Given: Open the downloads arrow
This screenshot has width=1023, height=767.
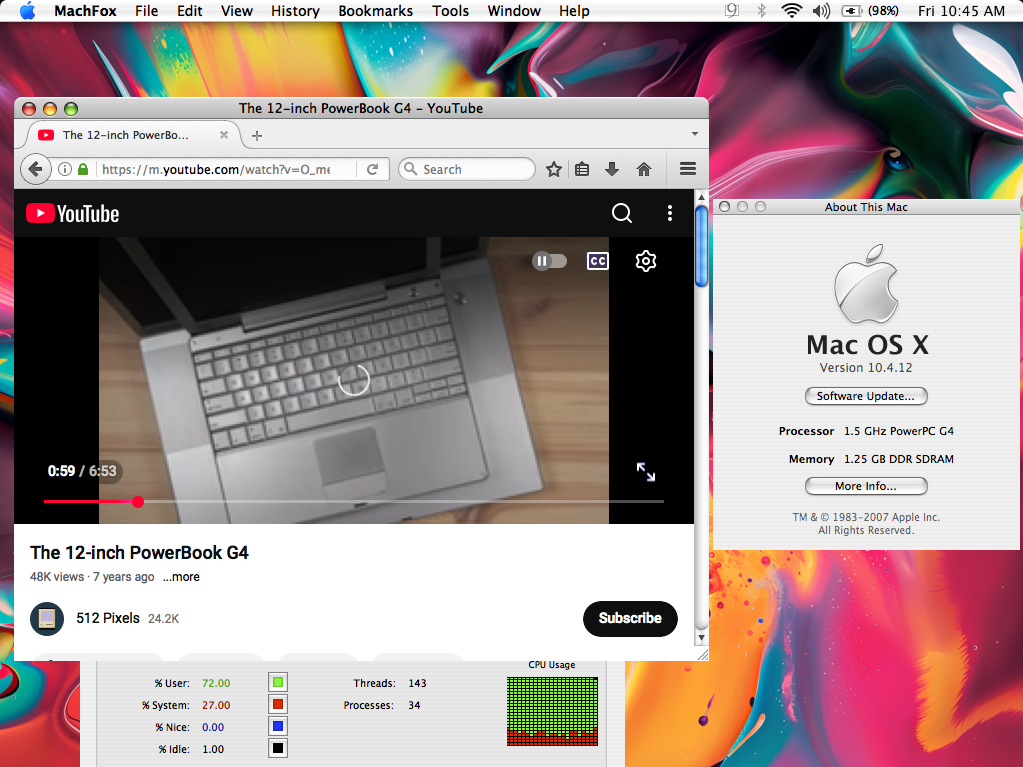Looking at the screenshot, I should pyautogui.click(x=612, y=170).
